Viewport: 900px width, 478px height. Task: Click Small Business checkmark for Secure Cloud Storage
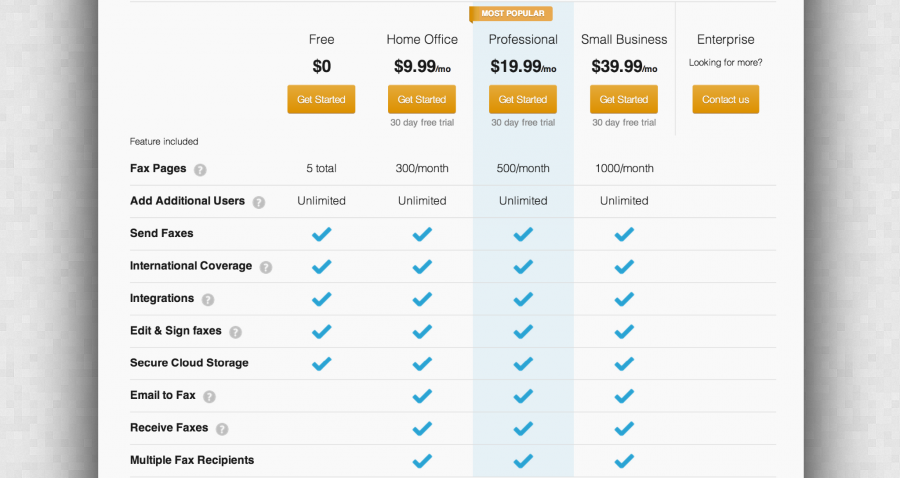coord(624,364)
